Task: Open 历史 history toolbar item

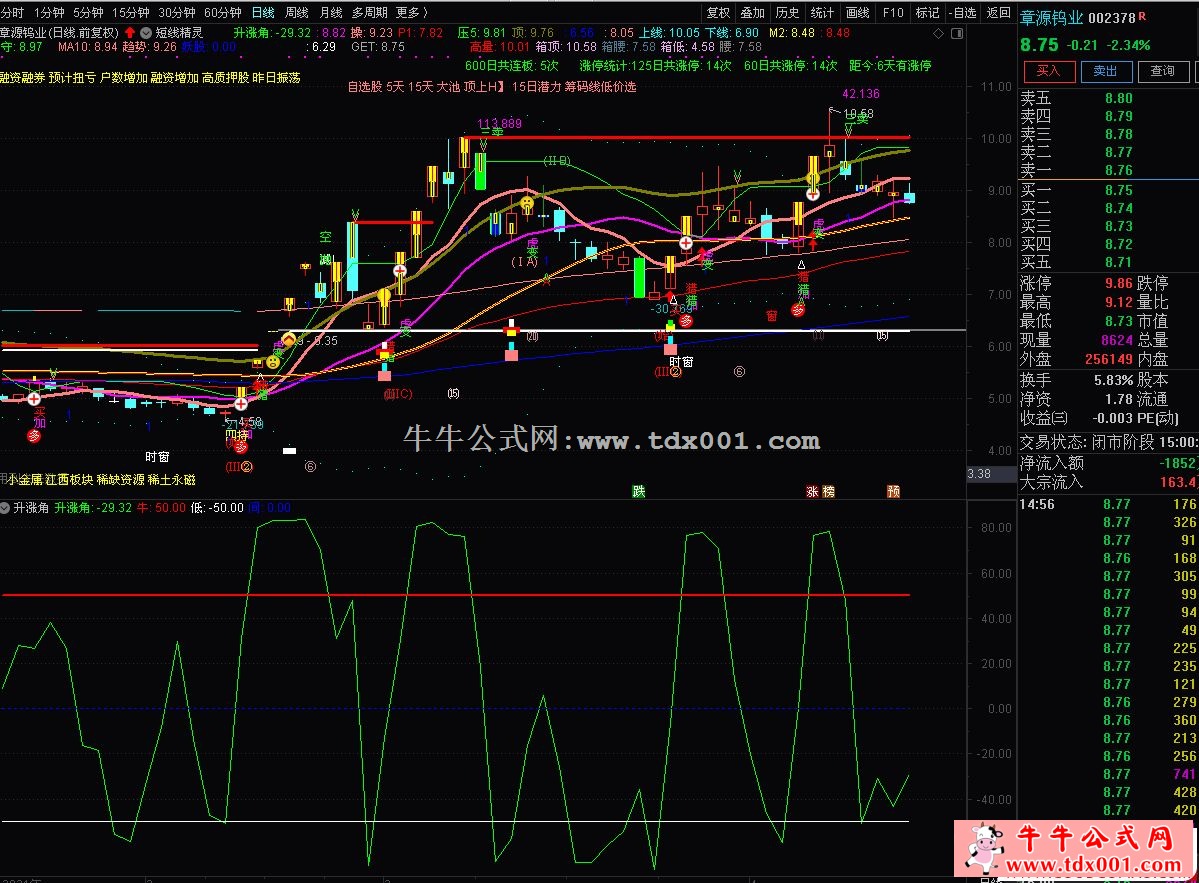Action: coord(787,12)
